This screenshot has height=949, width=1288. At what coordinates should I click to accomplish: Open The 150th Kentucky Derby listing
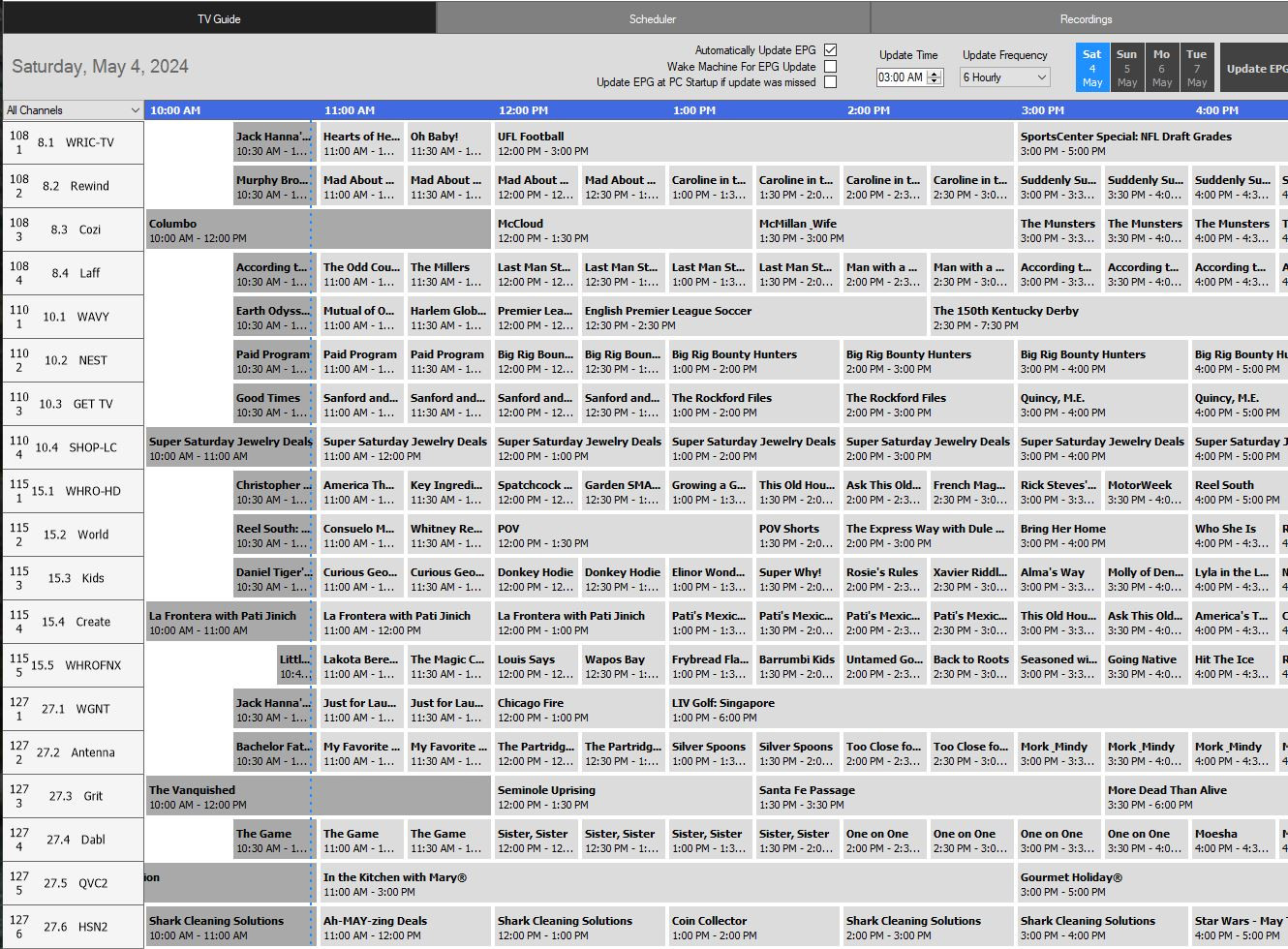(1109, 318)
